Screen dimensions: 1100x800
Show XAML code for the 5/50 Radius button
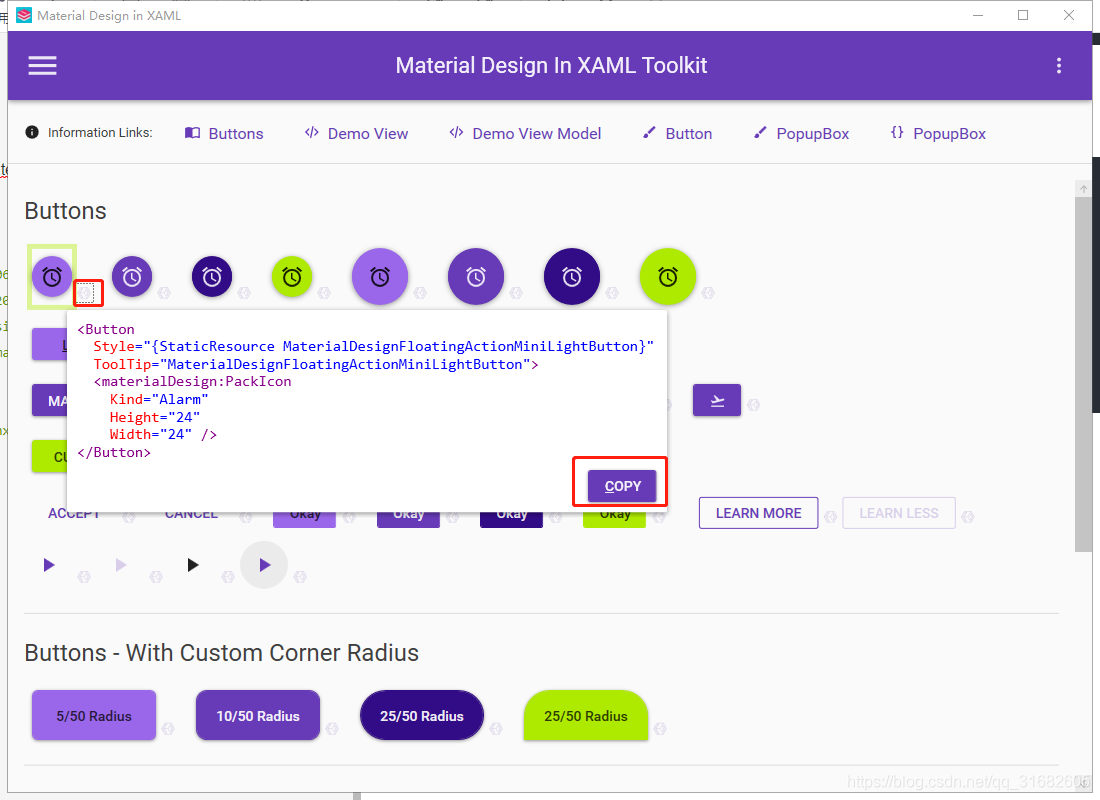168,729
